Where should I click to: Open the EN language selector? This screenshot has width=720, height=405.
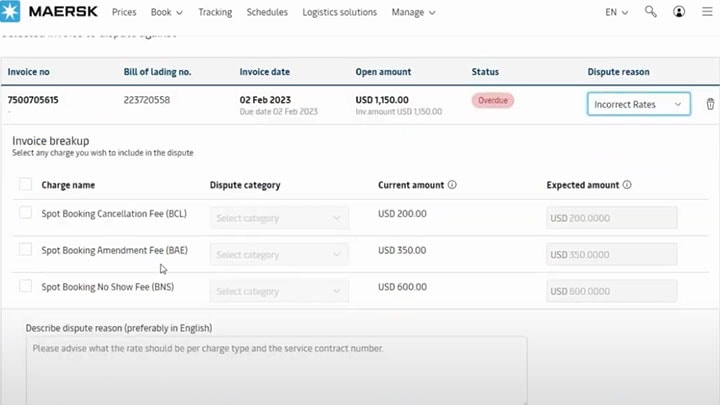(x=617, y=12)
